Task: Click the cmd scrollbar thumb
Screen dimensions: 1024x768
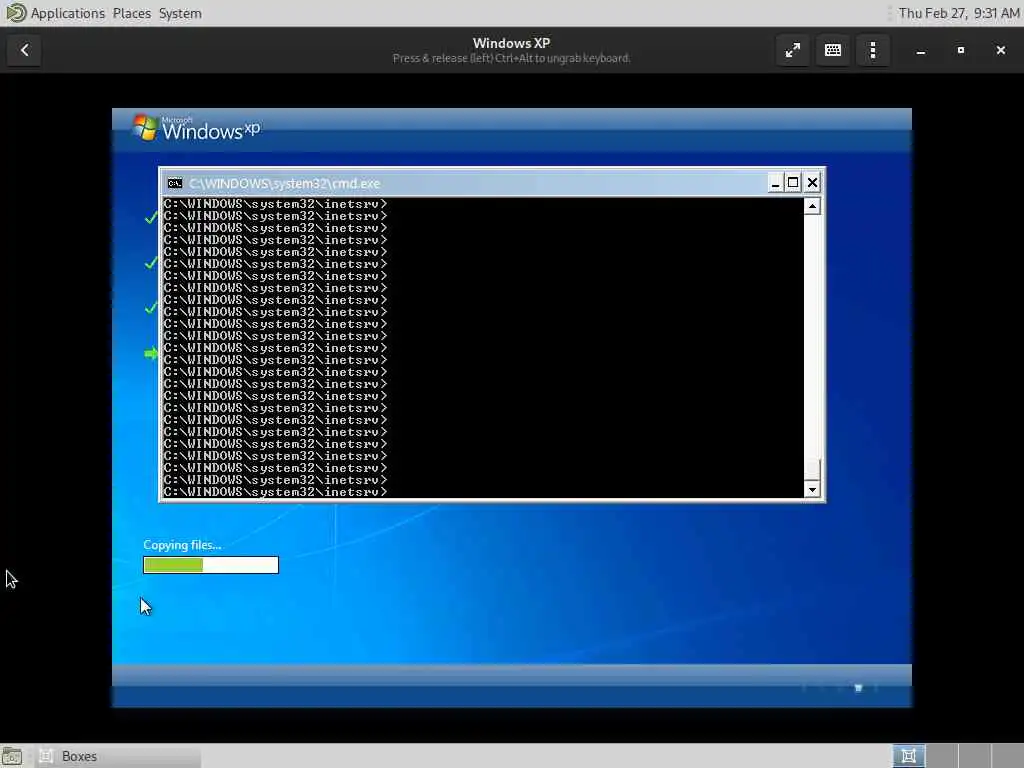Action: point(812,470)
